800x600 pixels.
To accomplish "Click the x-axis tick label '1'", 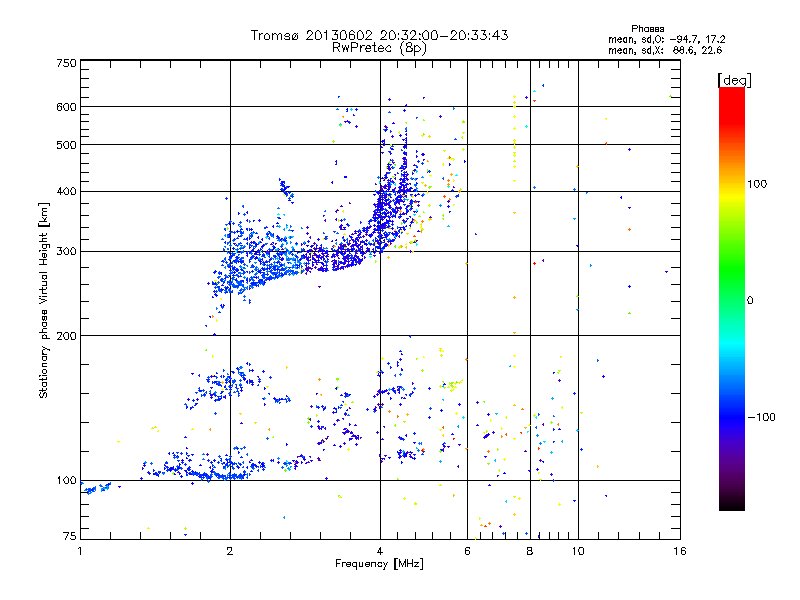I will (80, 551).
